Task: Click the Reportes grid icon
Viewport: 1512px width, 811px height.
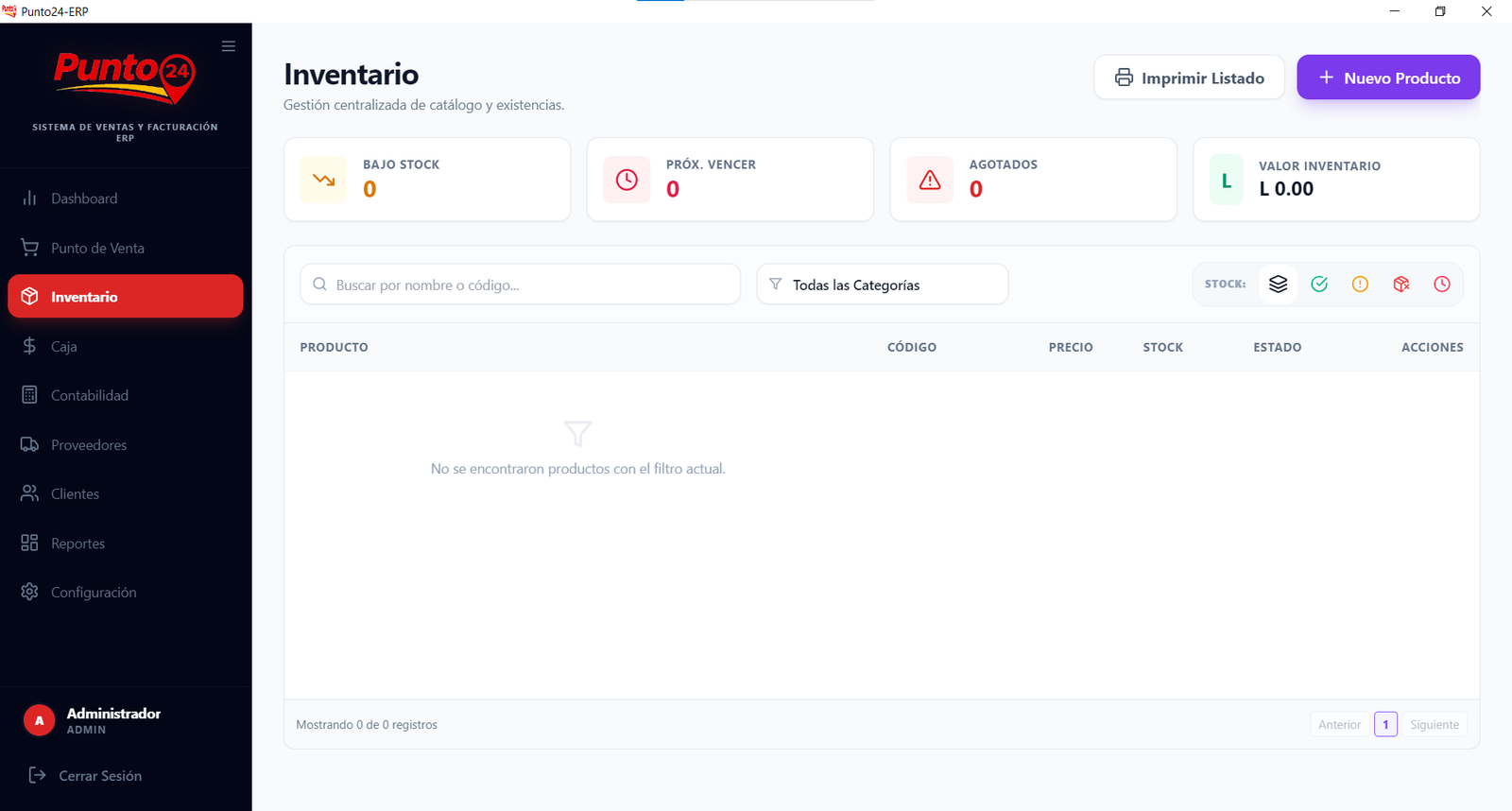Action: [x=29, y=543]
